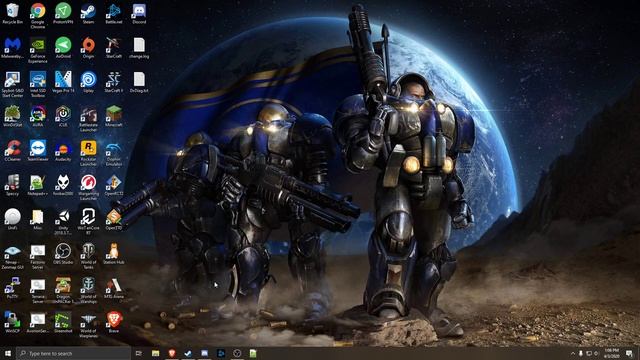Select the Misc folder on the desktop
This screenshot has width=640, height=360.
(x=38, y=220)
